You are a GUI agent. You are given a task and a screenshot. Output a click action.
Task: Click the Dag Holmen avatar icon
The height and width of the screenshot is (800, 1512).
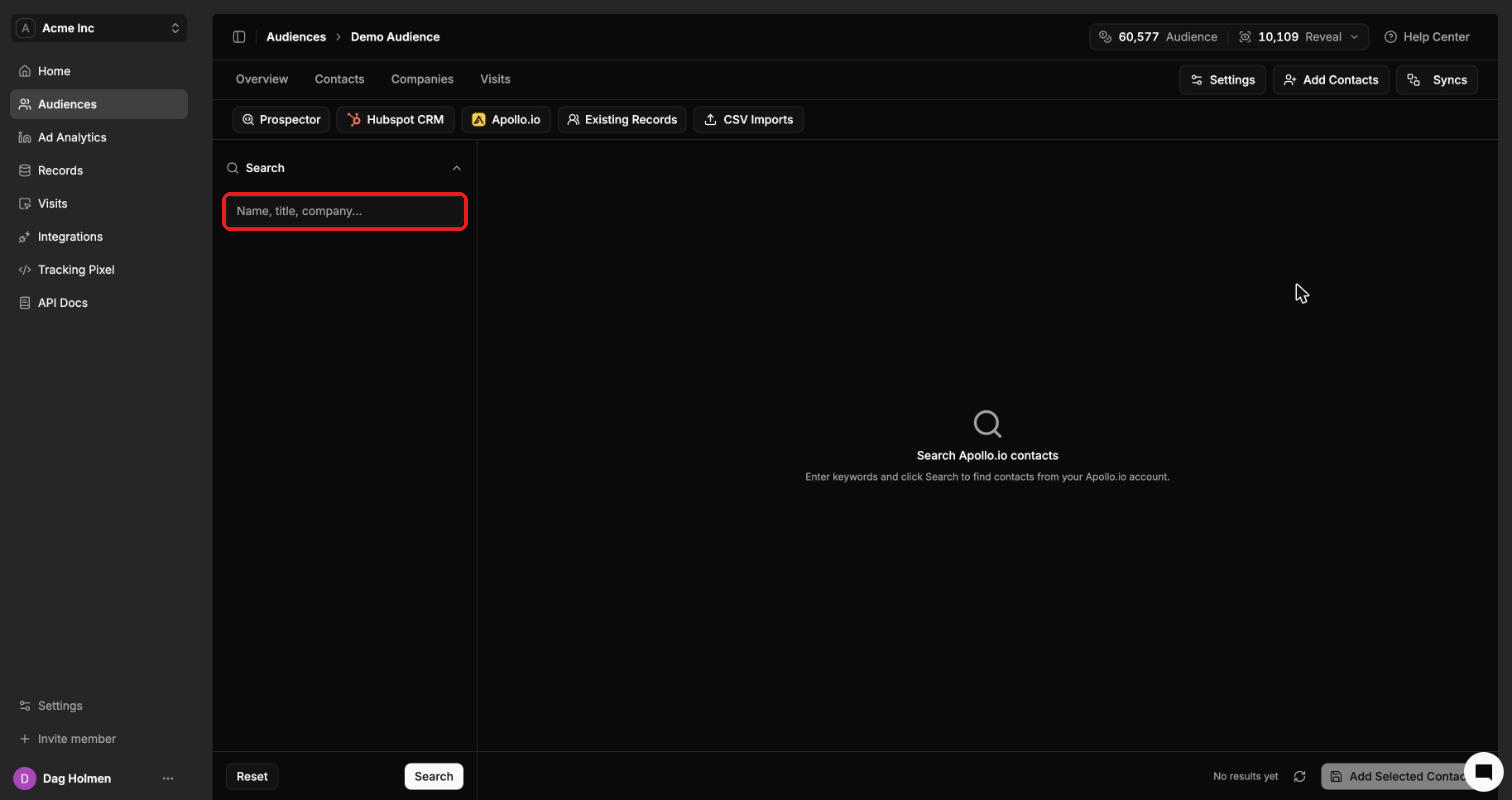click(24, 778)
